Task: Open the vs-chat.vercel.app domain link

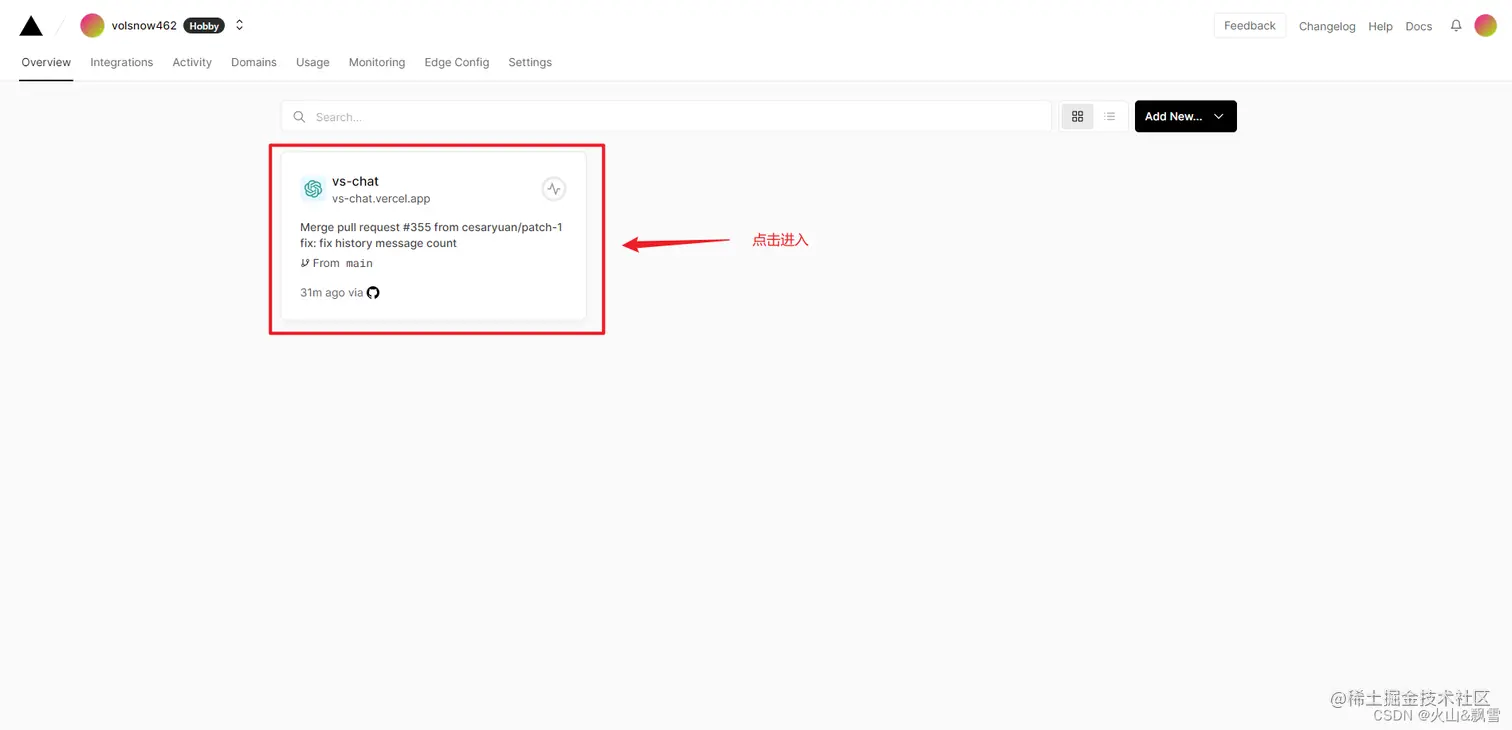Action: pos(381,199)
